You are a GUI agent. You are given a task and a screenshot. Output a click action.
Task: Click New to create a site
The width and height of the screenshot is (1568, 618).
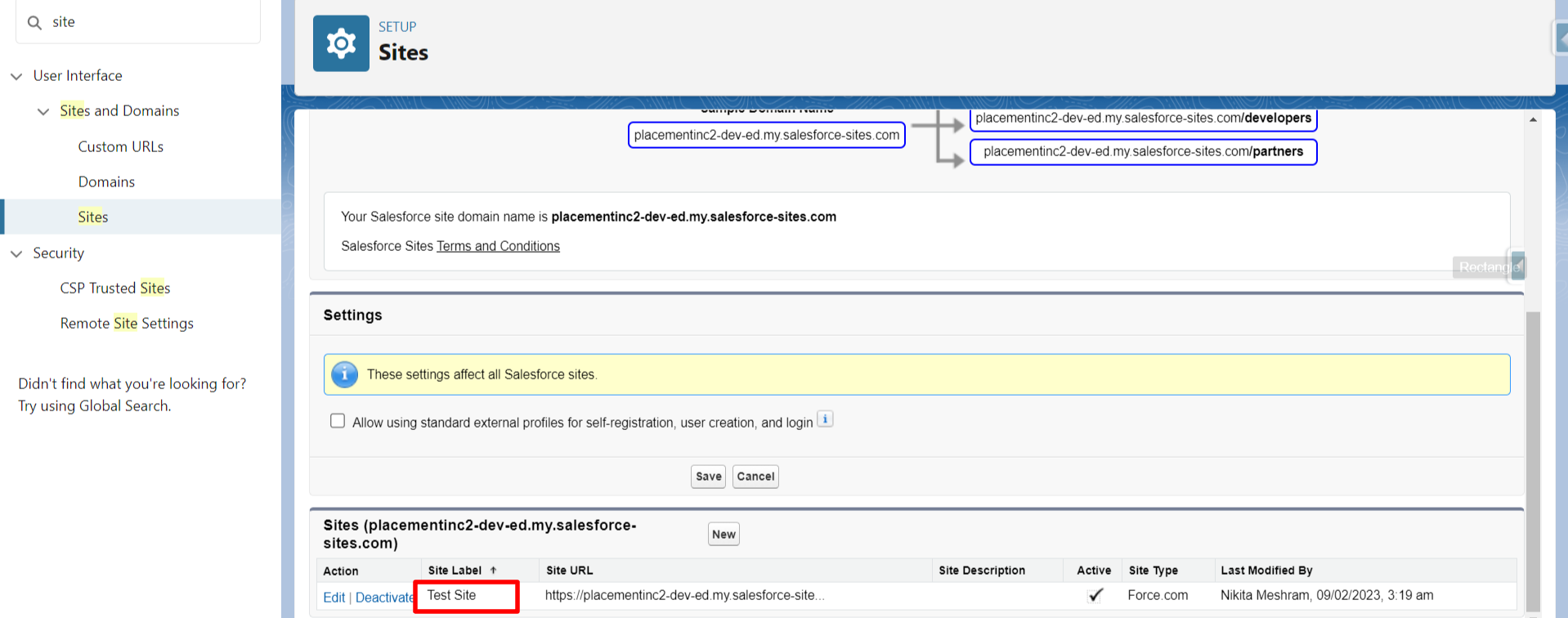[x=724, y=535]
